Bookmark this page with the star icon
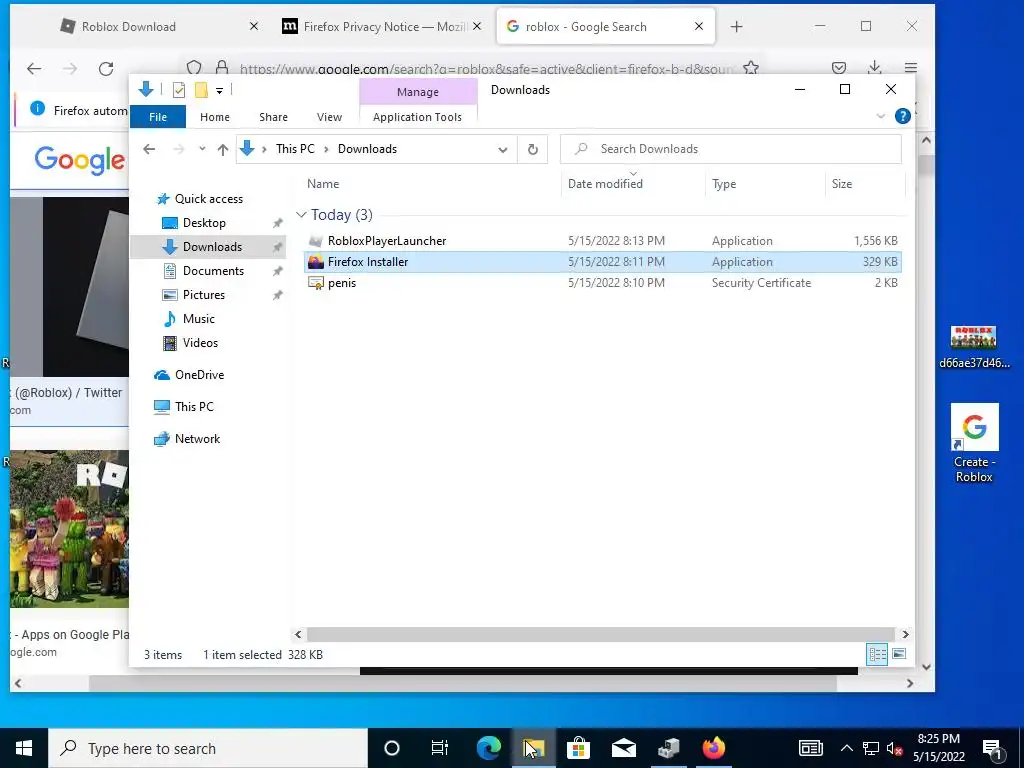Image resolution: width=1024 pixels, height=768 pixels. [x=751, y=68]
